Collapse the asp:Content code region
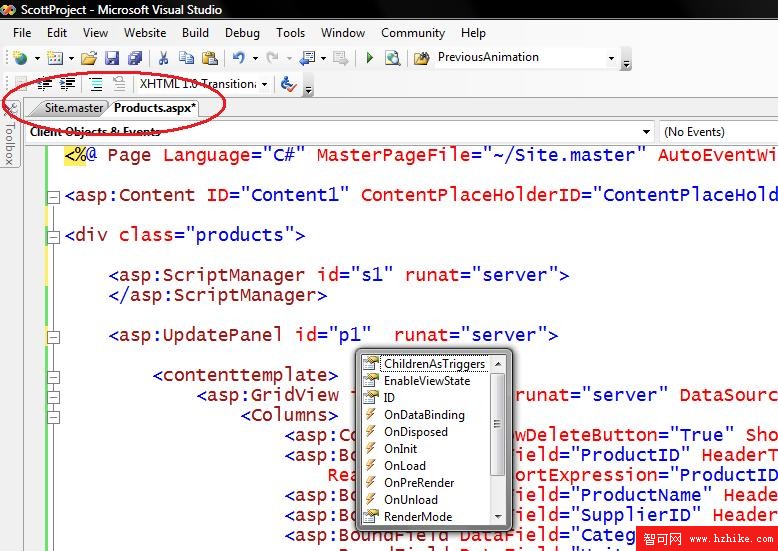This screenshot has width=778, height=551. click(x=53, y=197)
